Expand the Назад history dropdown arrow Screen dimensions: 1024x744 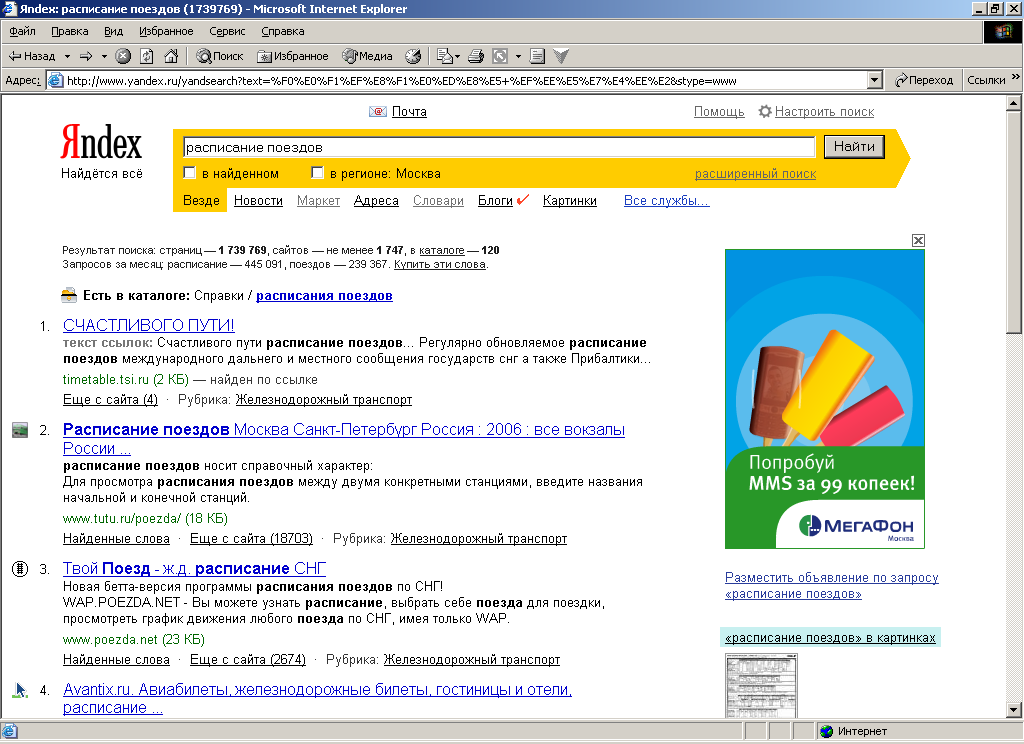tap(67, 56)
